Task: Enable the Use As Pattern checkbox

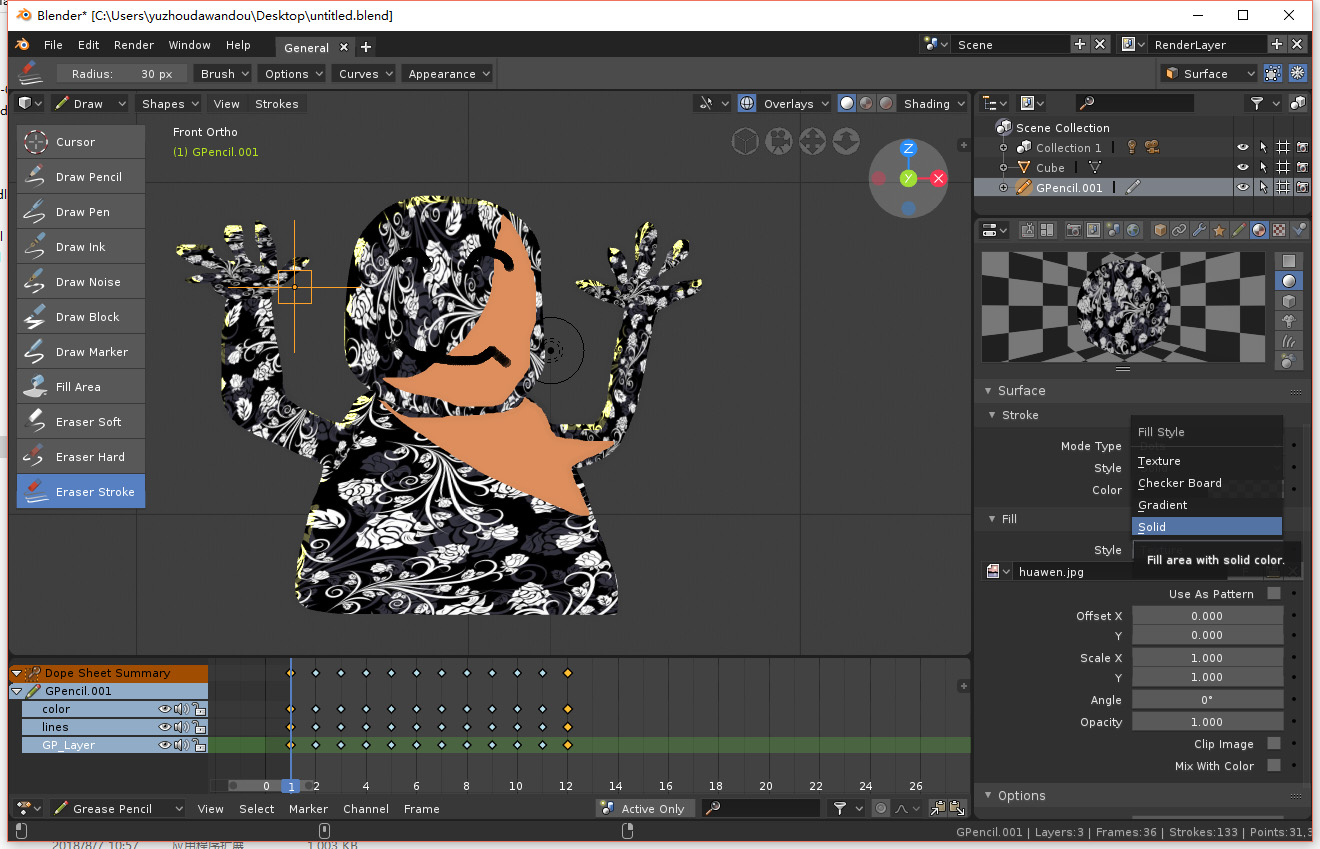Action: click(1273, 594)
